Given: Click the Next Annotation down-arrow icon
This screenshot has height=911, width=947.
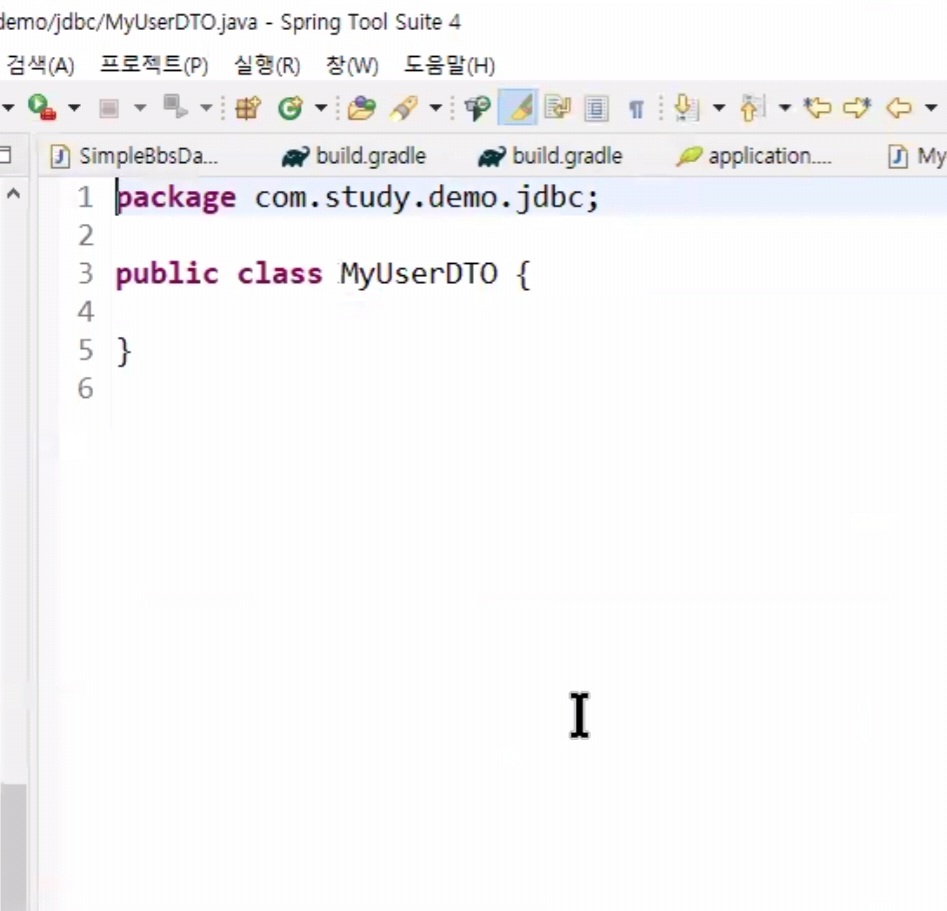Looking at the screenshot, I should [686, 108].
